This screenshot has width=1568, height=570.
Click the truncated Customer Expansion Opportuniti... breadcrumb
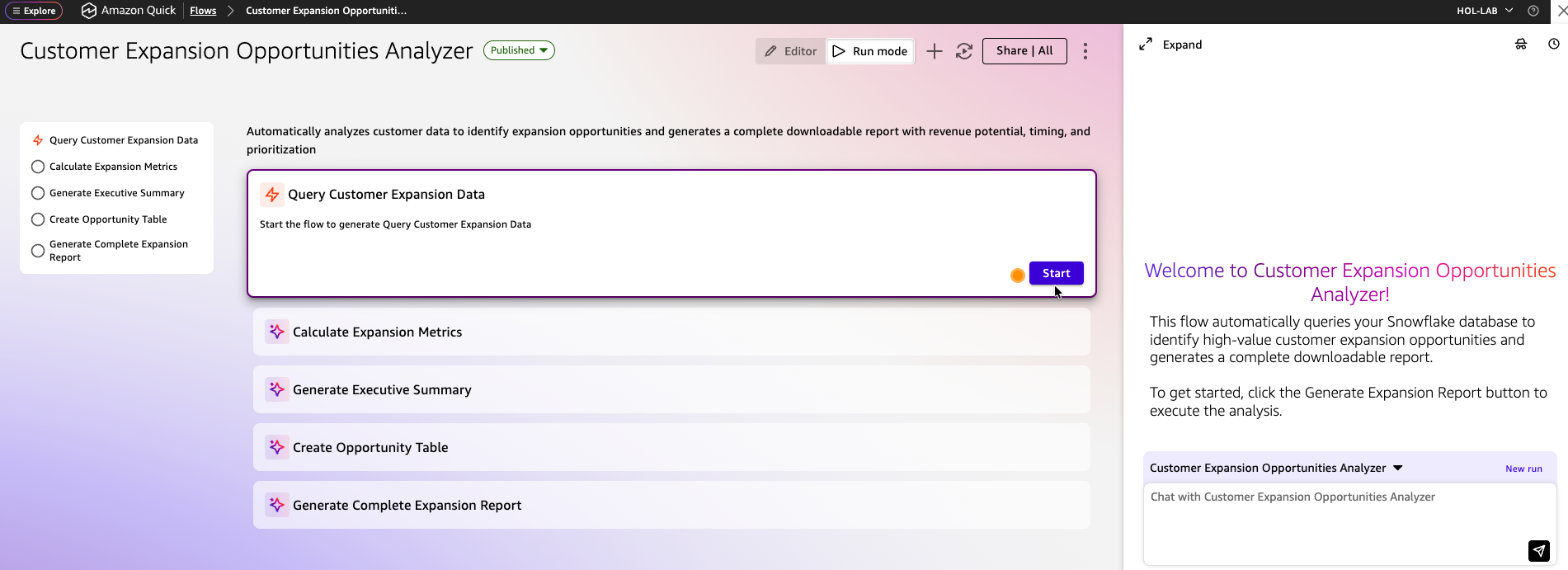click(326, 11)
